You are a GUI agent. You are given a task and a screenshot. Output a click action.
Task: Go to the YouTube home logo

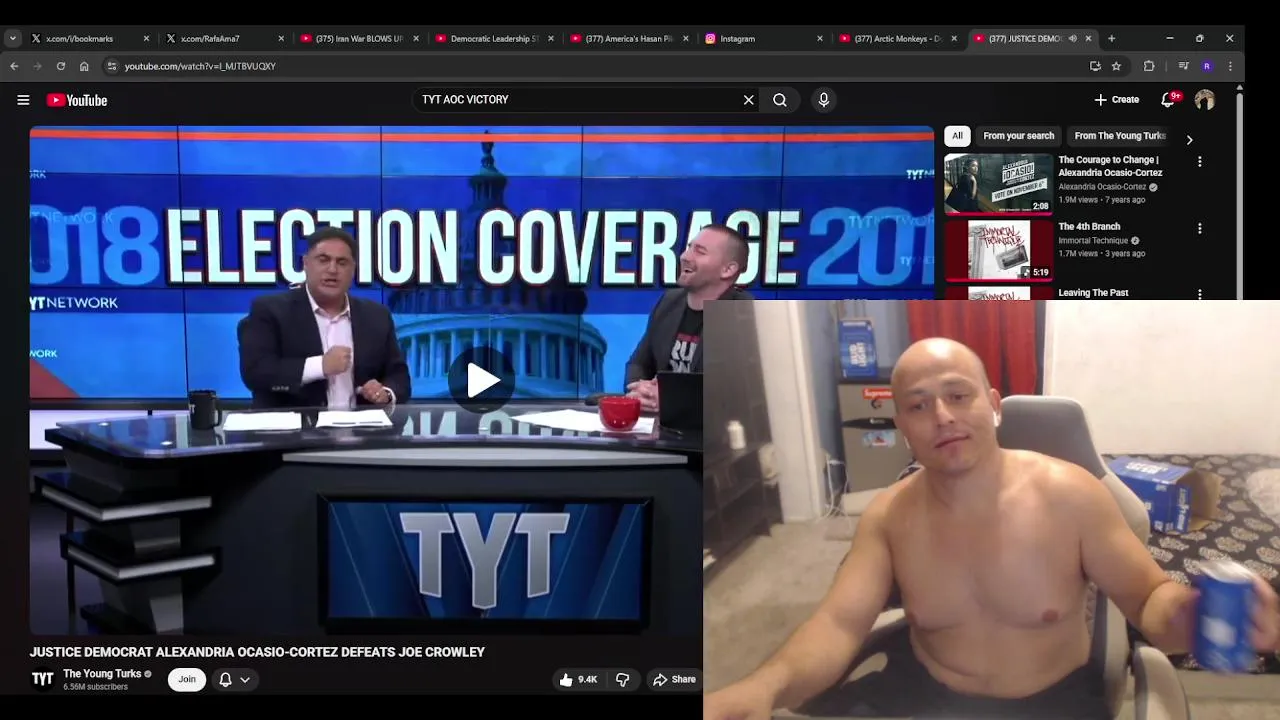coord(77,100)
